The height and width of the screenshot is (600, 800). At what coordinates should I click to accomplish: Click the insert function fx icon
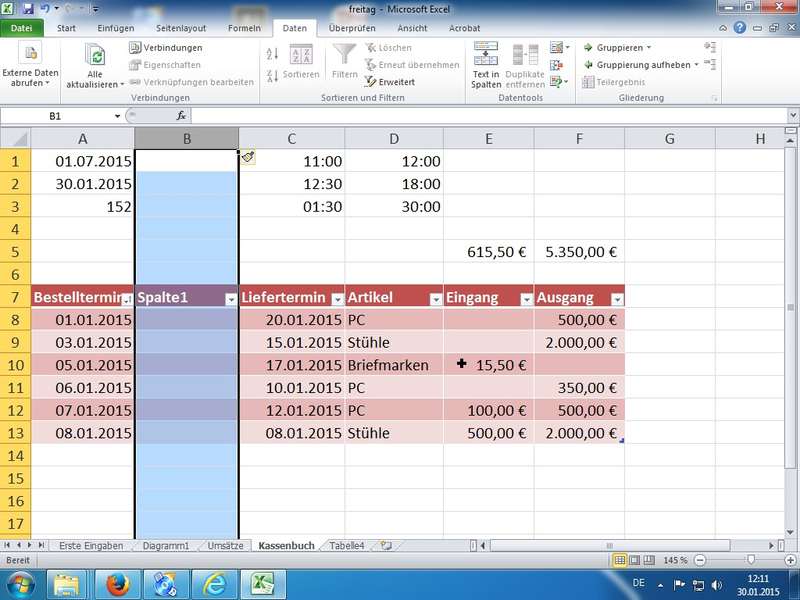pos(181,116)
